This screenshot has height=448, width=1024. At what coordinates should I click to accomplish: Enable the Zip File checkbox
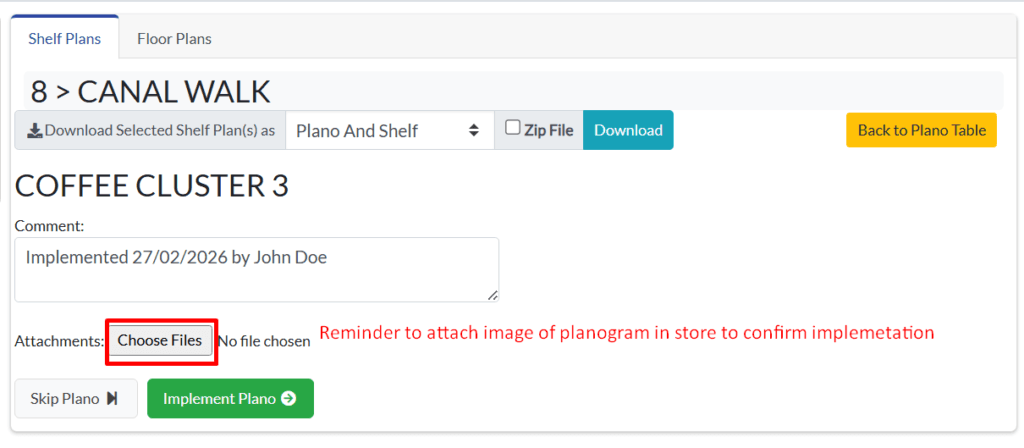coord(513,128)
